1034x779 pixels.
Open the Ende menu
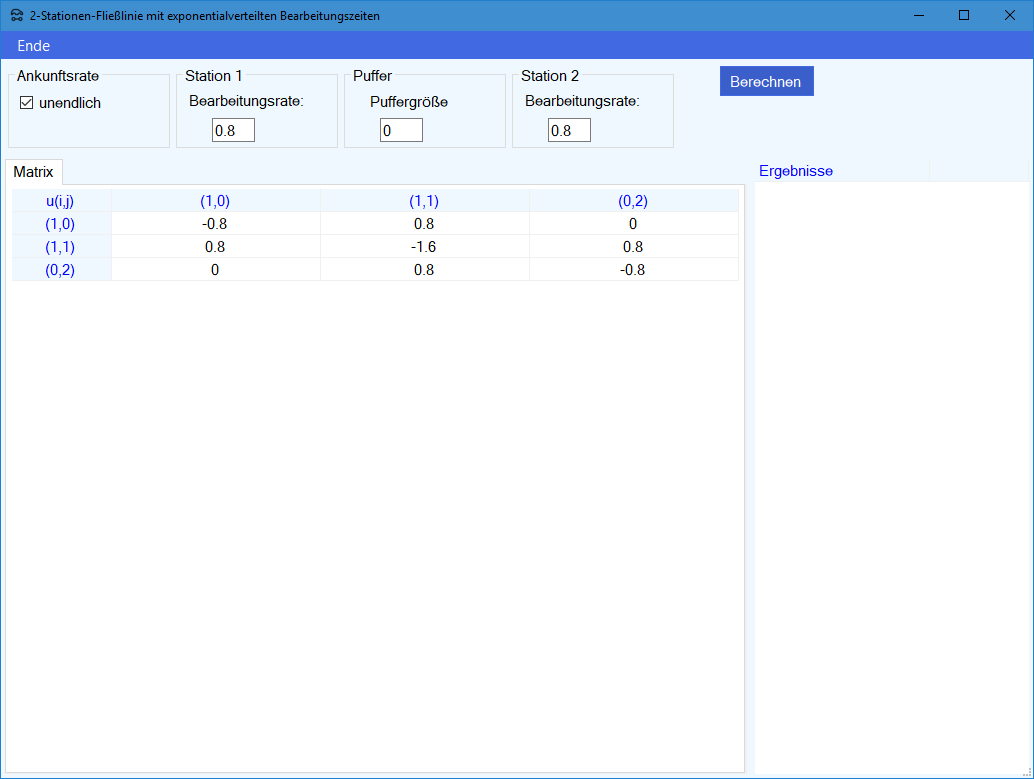pyautogui.click(x=33, y=46)
